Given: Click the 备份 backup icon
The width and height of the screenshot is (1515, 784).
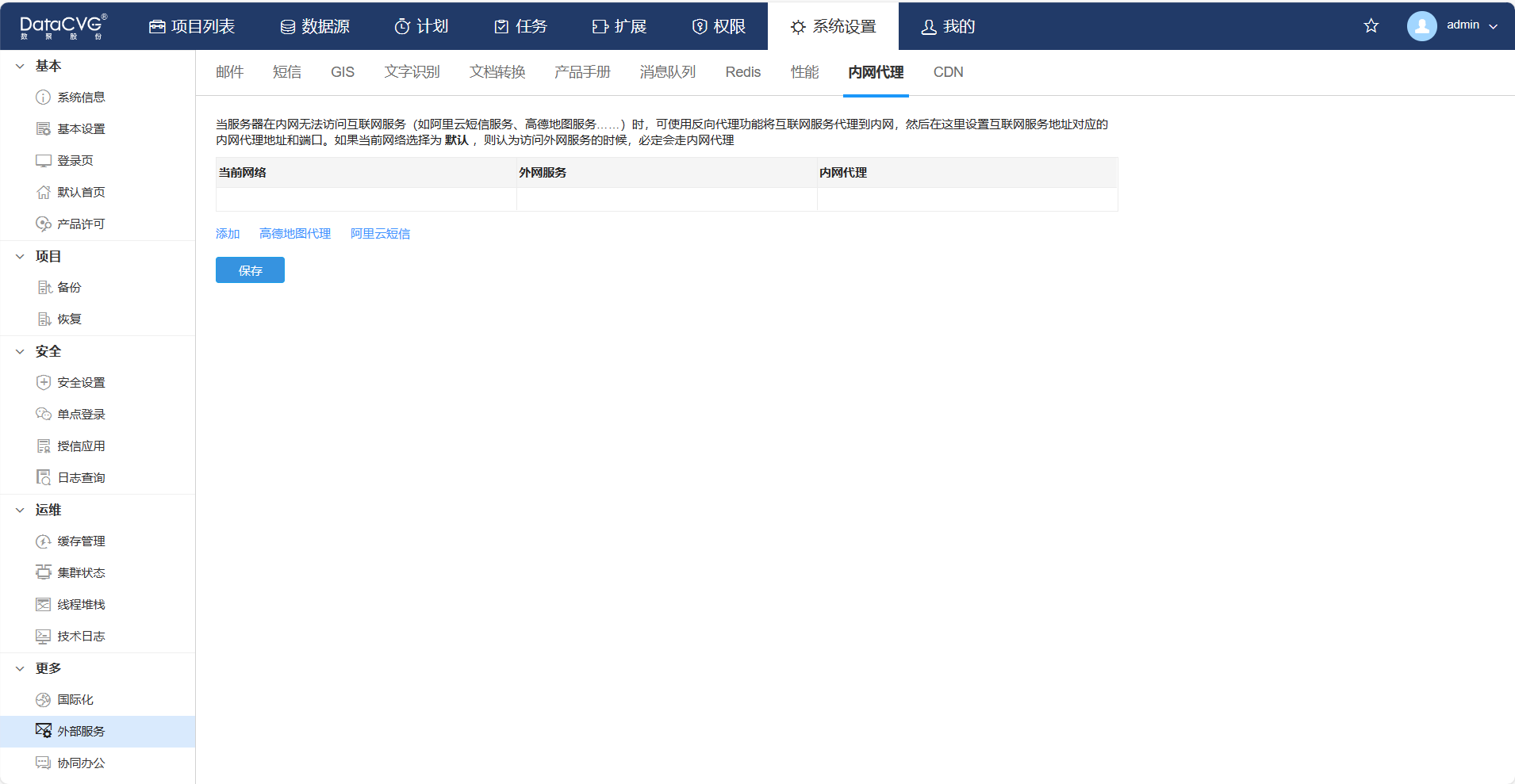Looking at the screenshot, I should [x=44, y=288].
